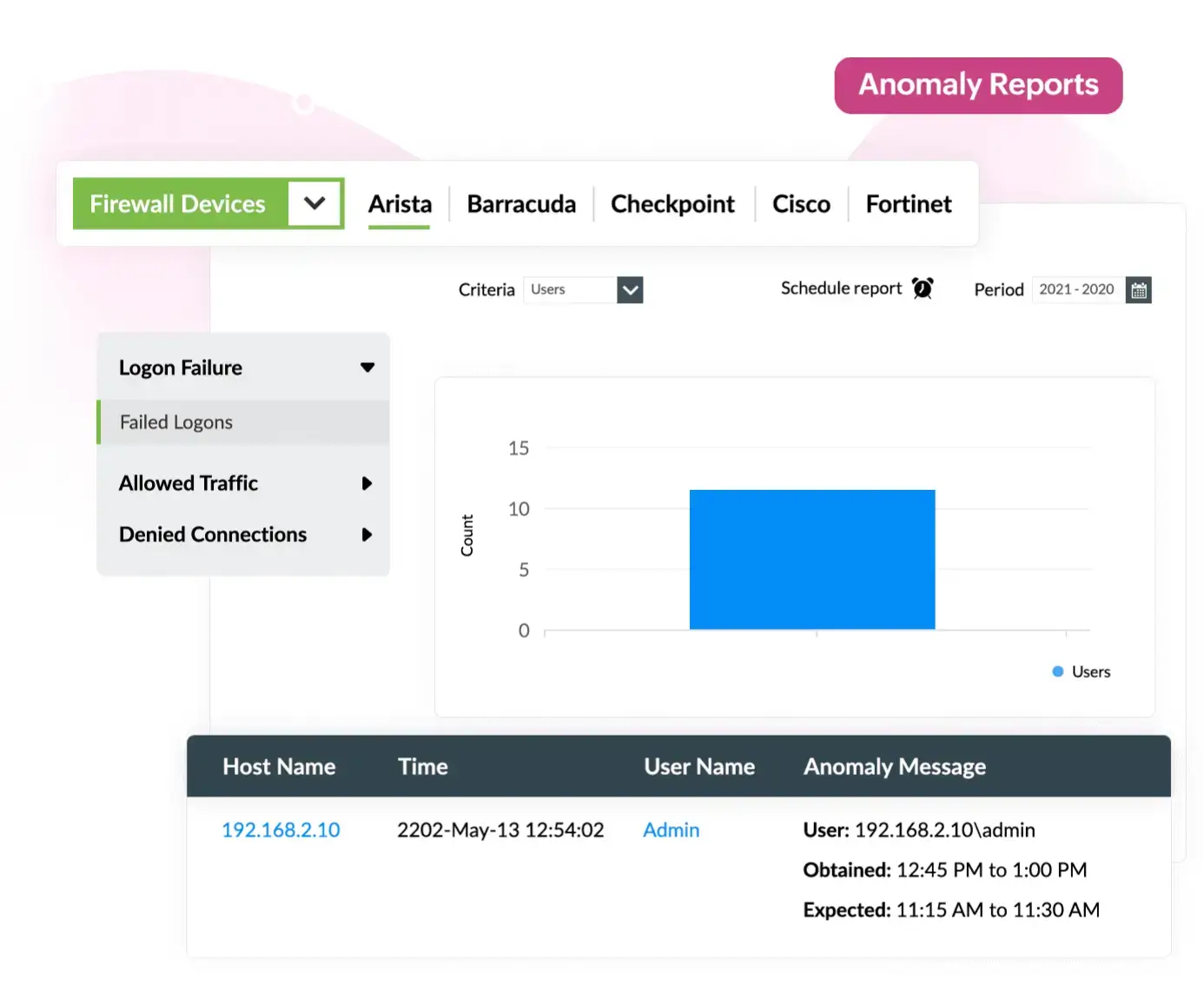Switch to the Barracuda tab
The width and height of the screenshot is (1204, 1004).
point(521,204)
